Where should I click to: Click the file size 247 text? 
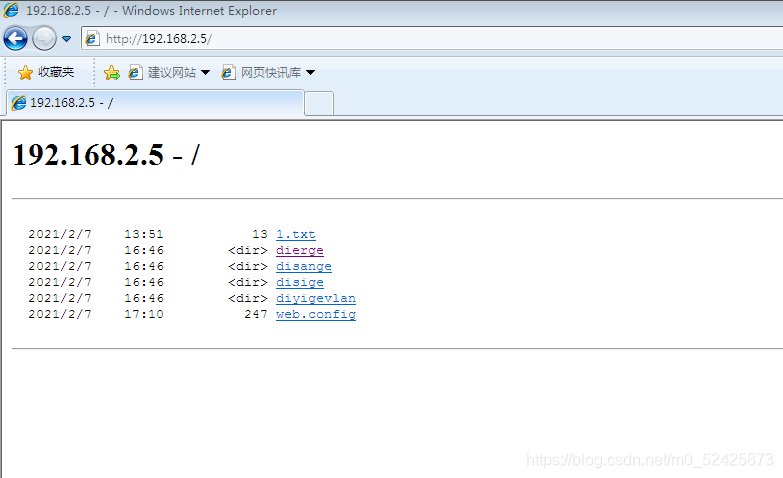[256, 314]
